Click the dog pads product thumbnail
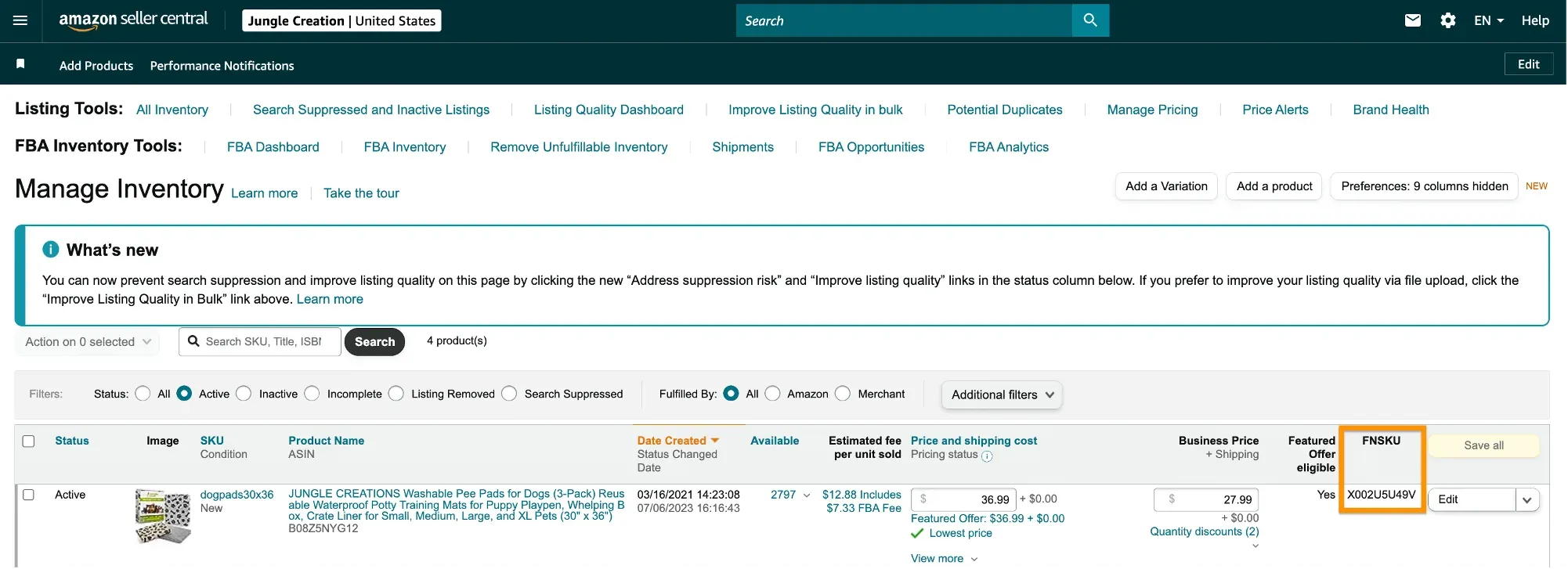Viewport: 1568px width, 569px height. [163, 516]
